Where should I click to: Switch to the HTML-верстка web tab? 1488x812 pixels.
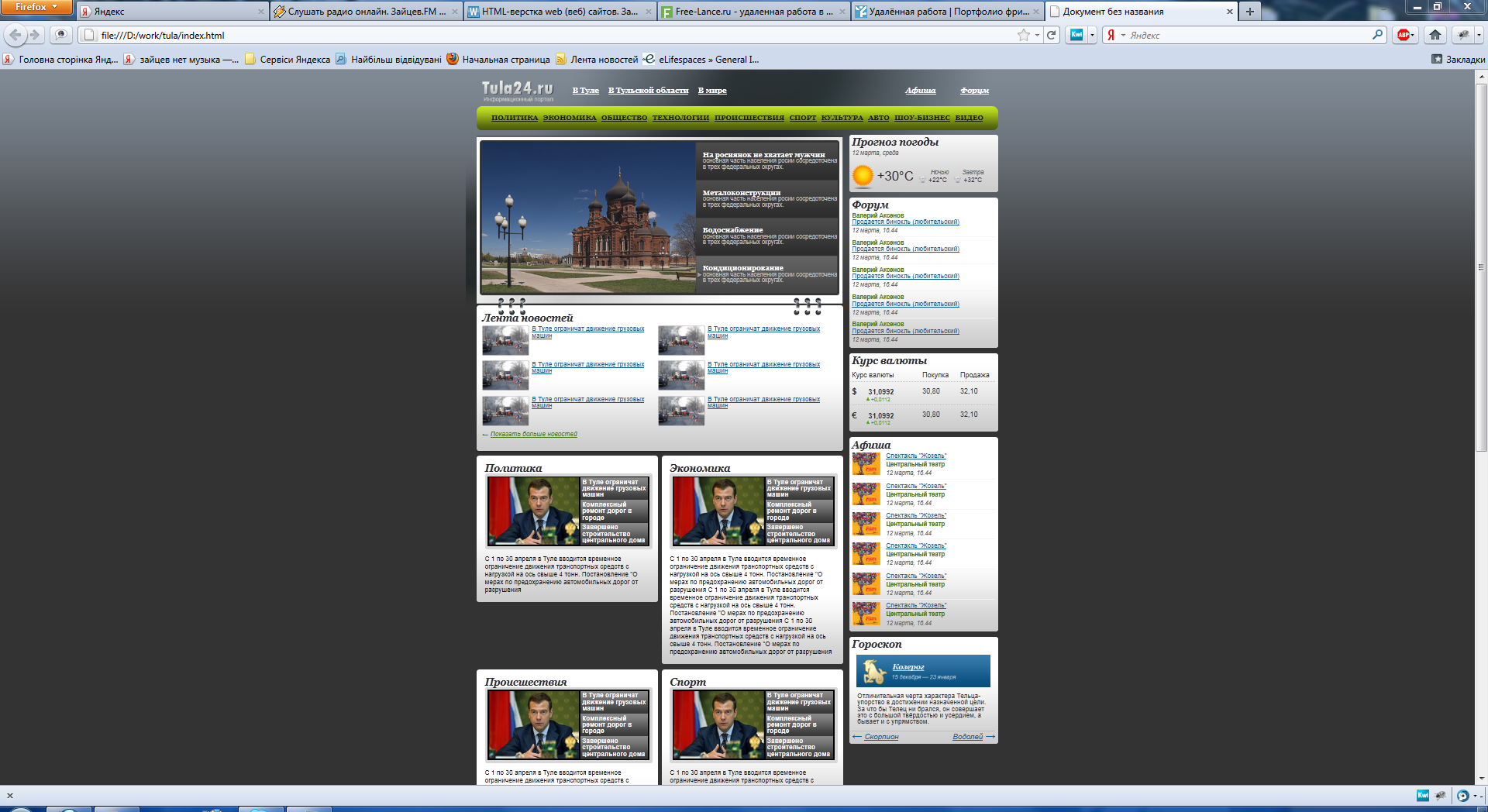click(x=560, y=12)
